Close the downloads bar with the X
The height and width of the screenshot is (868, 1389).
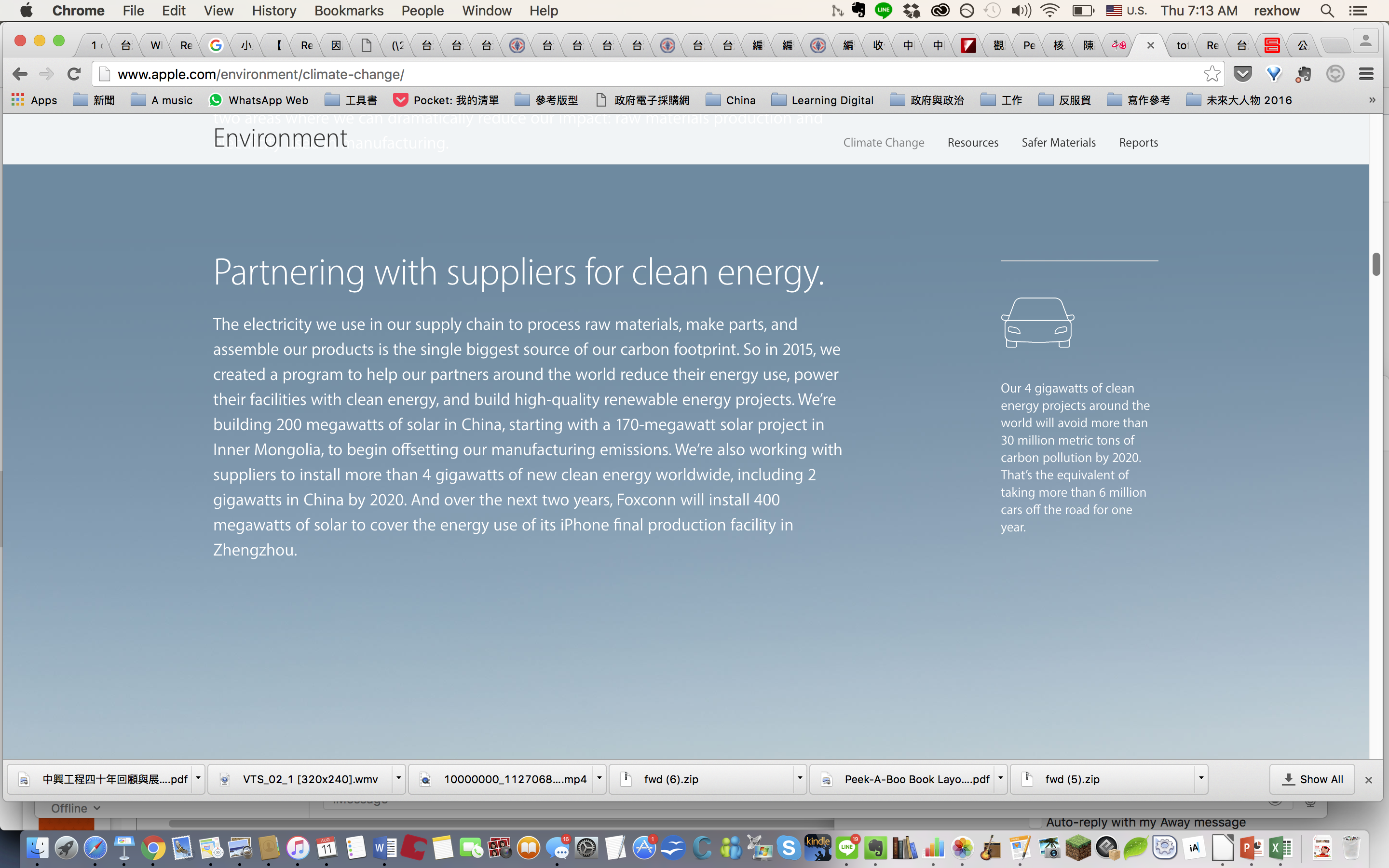(x=1368, y=780)
